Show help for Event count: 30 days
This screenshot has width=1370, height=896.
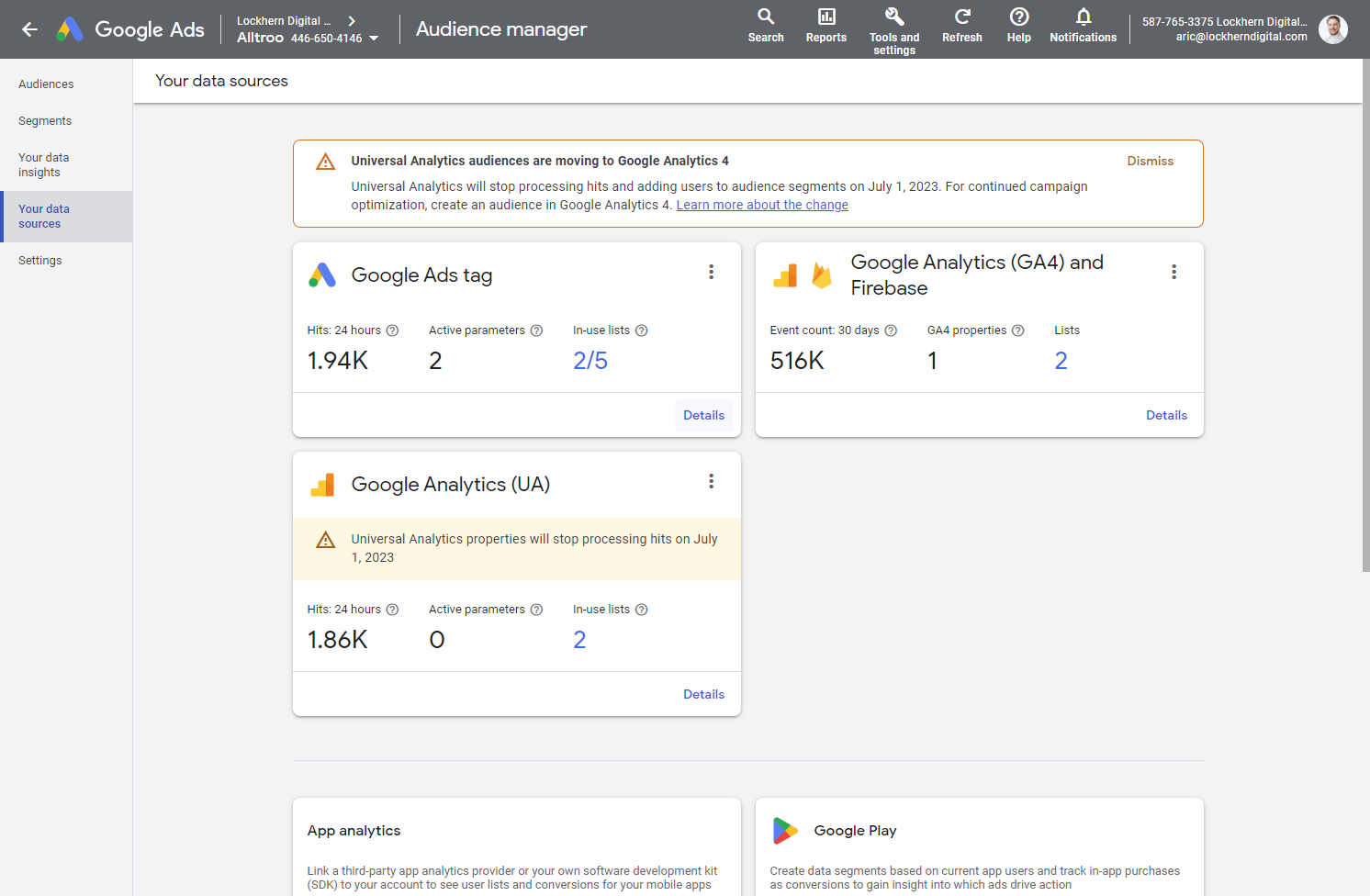[891, 330]
